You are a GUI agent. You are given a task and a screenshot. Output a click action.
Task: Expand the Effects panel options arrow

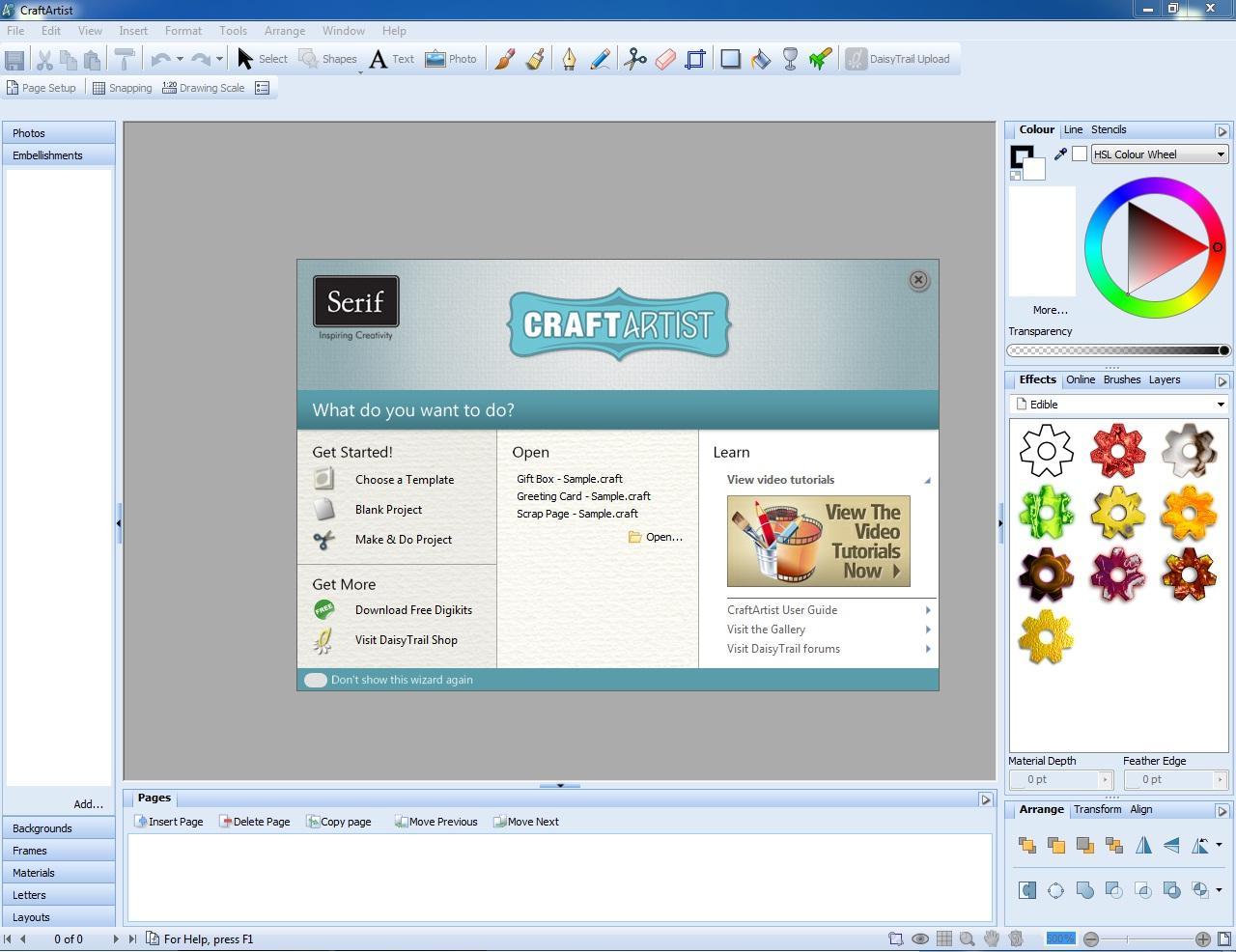click(x=1222, y=380)
